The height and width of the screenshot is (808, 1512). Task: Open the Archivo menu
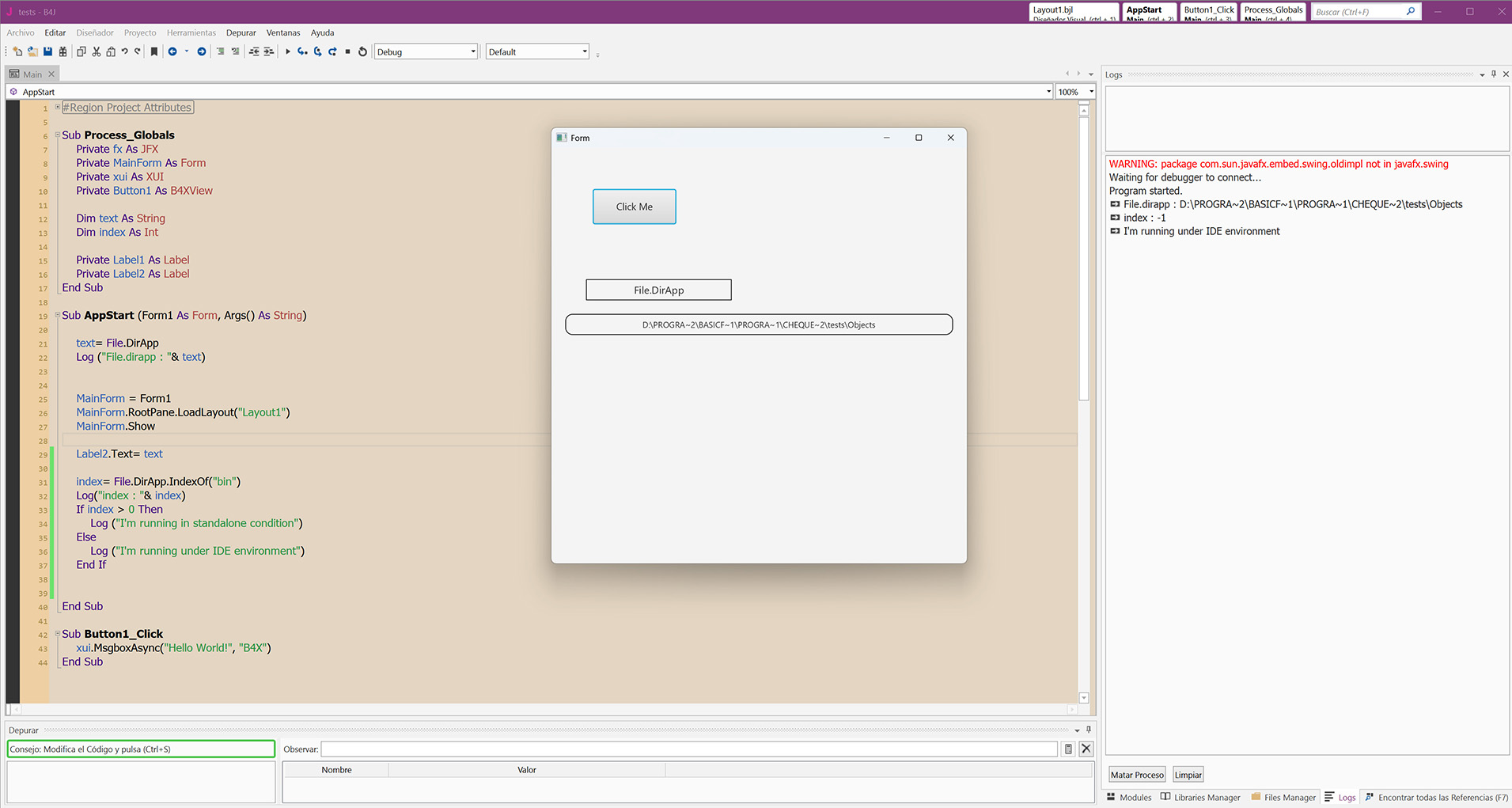coord(21,32)
